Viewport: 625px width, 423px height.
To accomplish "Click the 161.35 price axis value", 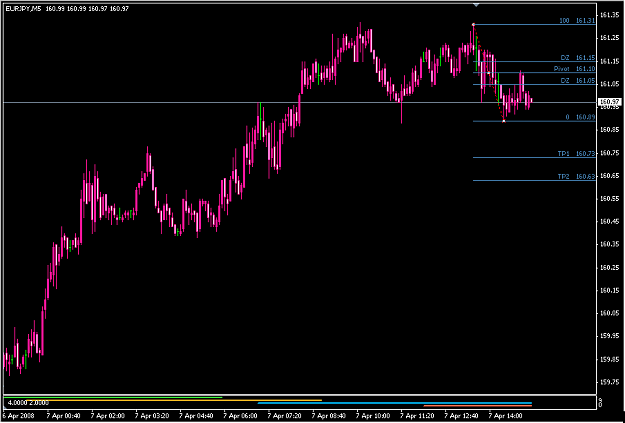I will [608, 15].
